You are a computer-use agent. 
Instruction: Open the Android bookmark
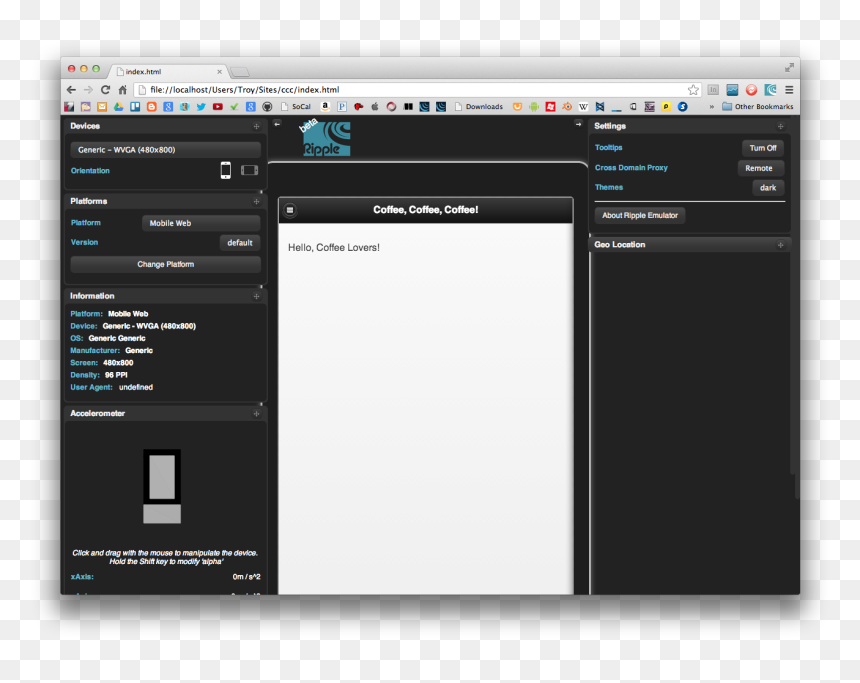[x=534, y=106]
